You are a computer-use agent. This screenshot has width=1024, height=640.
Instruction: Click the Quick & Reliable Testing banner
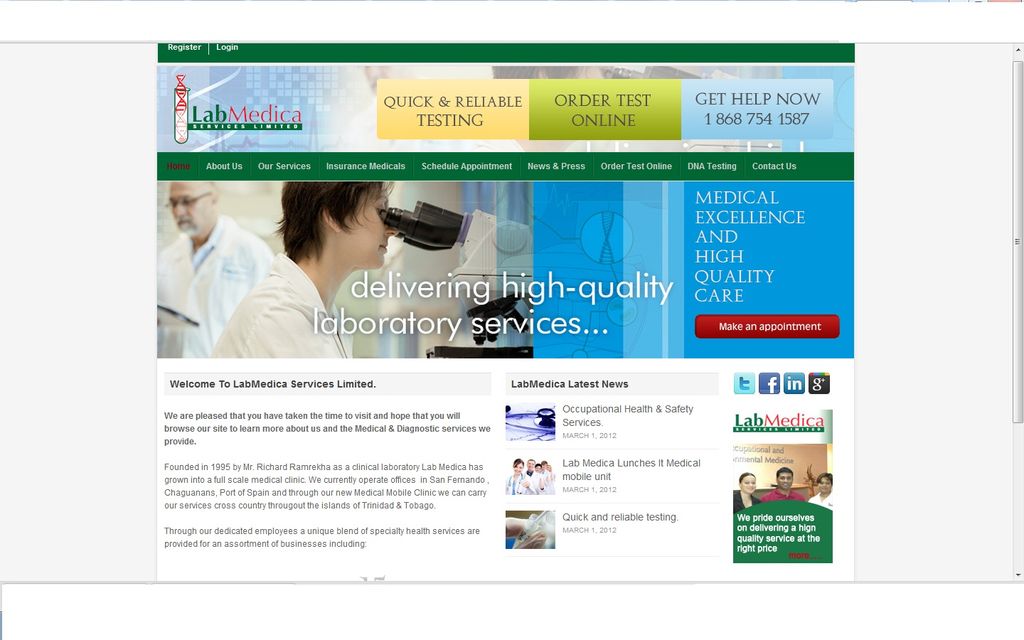click(x=453, y=110)
